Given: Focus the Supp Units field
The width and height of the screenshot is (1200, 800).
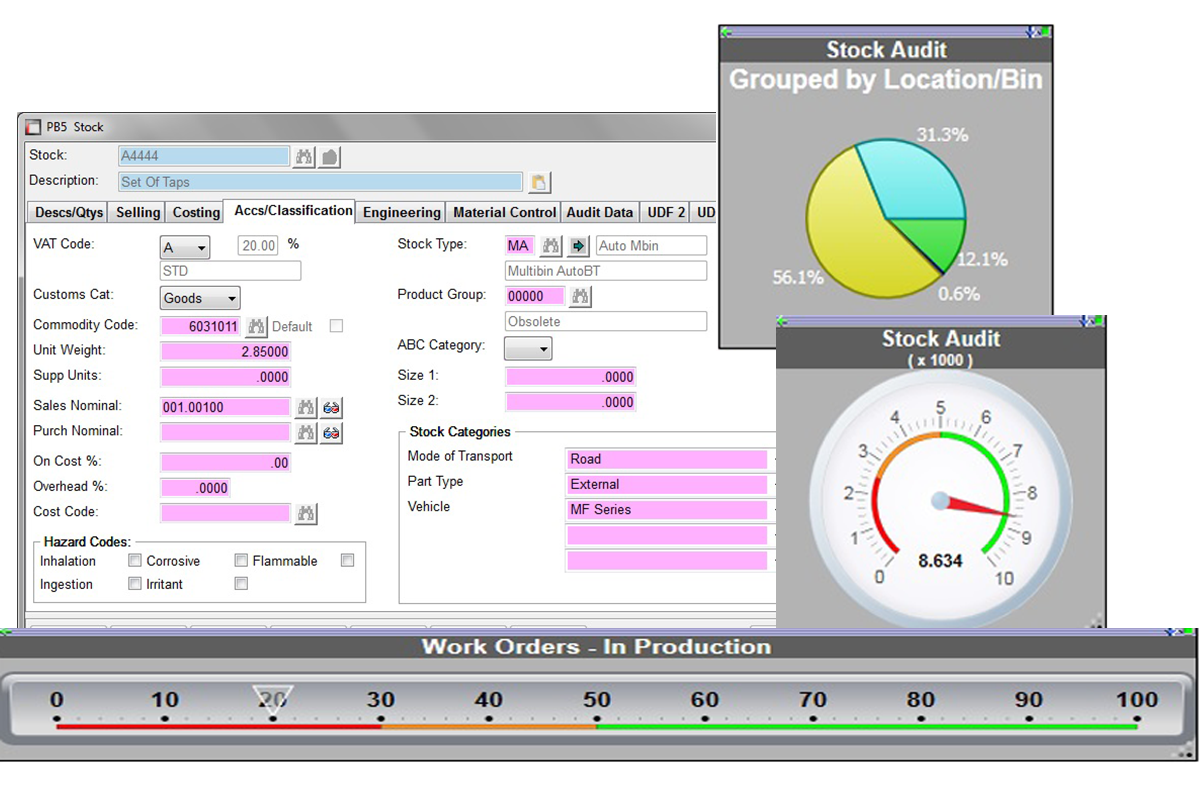Looking at the screenshot, I should [226, 377].
